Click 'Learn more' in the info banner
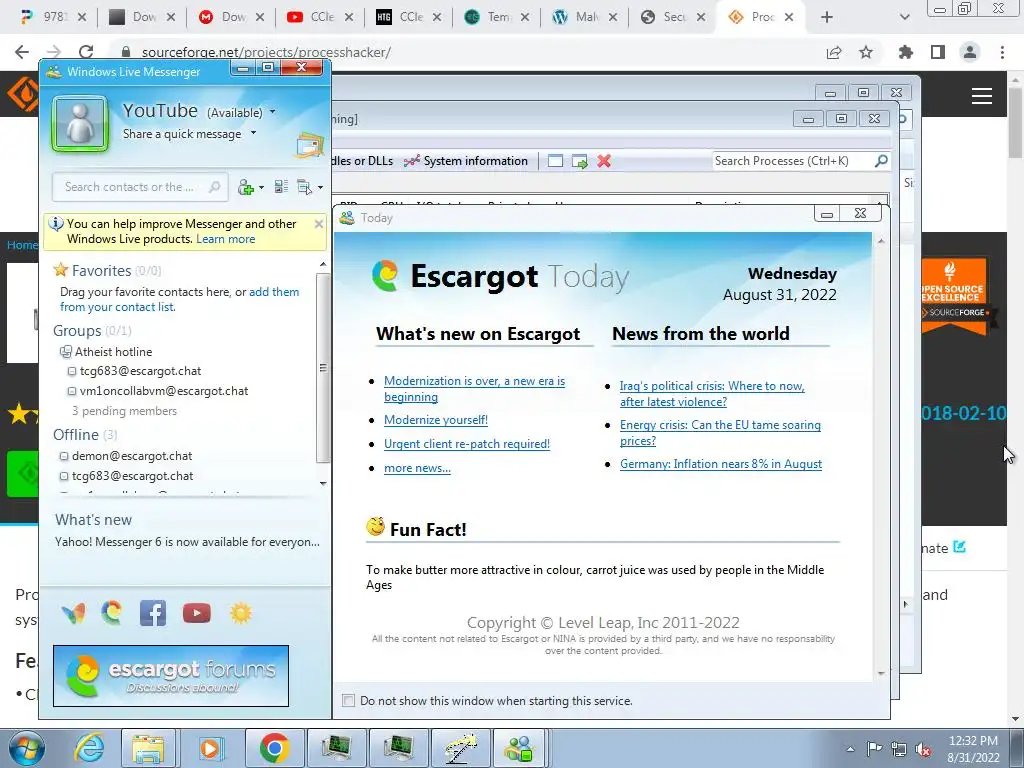 click(x=225, y=239)
